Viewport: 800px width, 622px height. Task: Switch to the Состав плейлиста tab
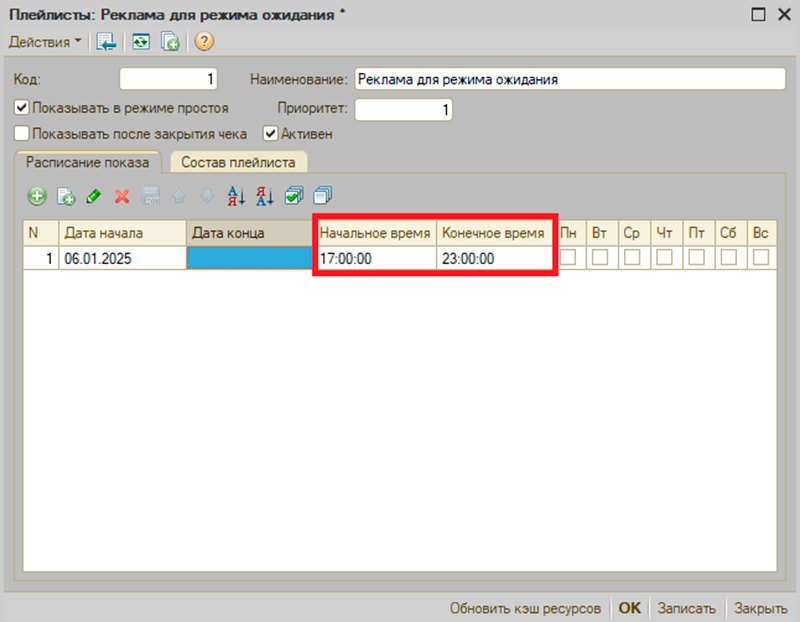click(x=238, y=162)
